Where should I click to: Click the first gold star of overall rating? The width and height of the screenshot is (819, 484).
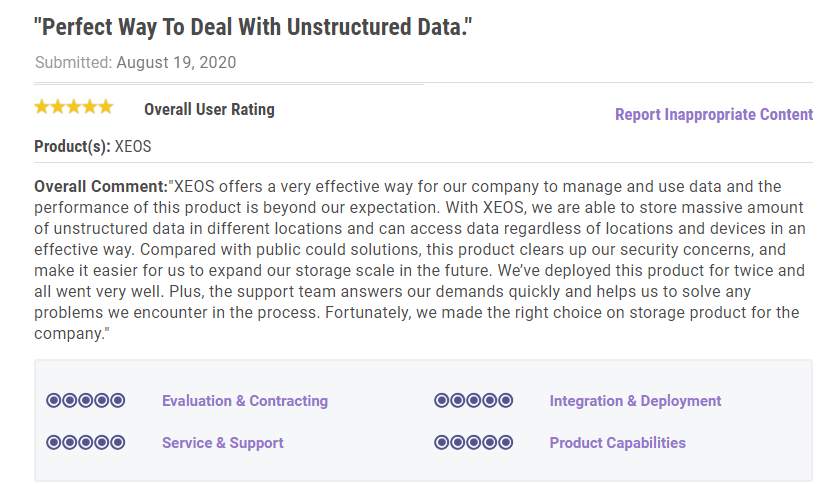click(42, 107)
